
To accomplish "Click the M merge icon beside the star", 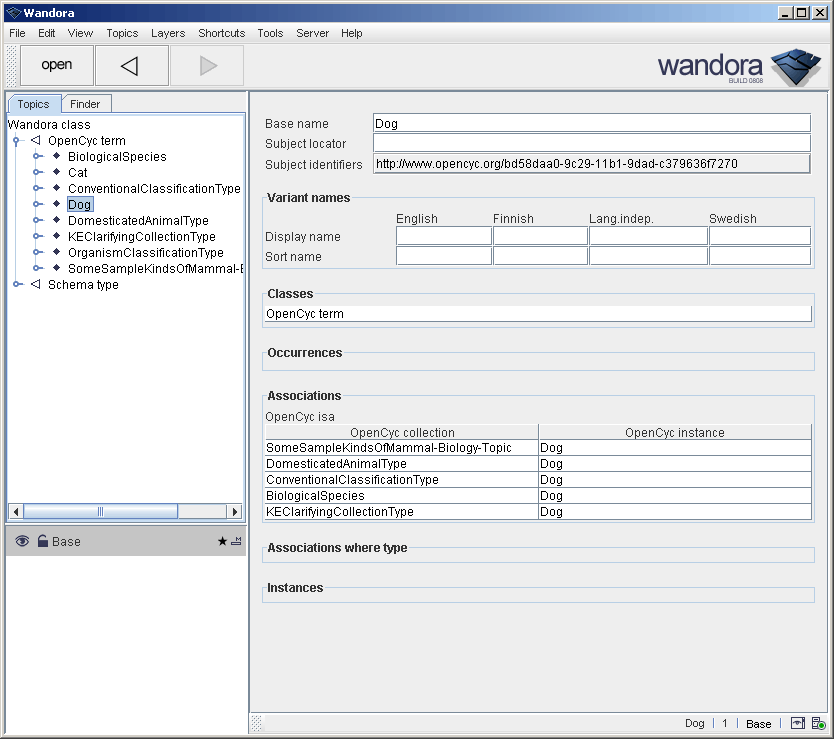I will pos(234,541).
